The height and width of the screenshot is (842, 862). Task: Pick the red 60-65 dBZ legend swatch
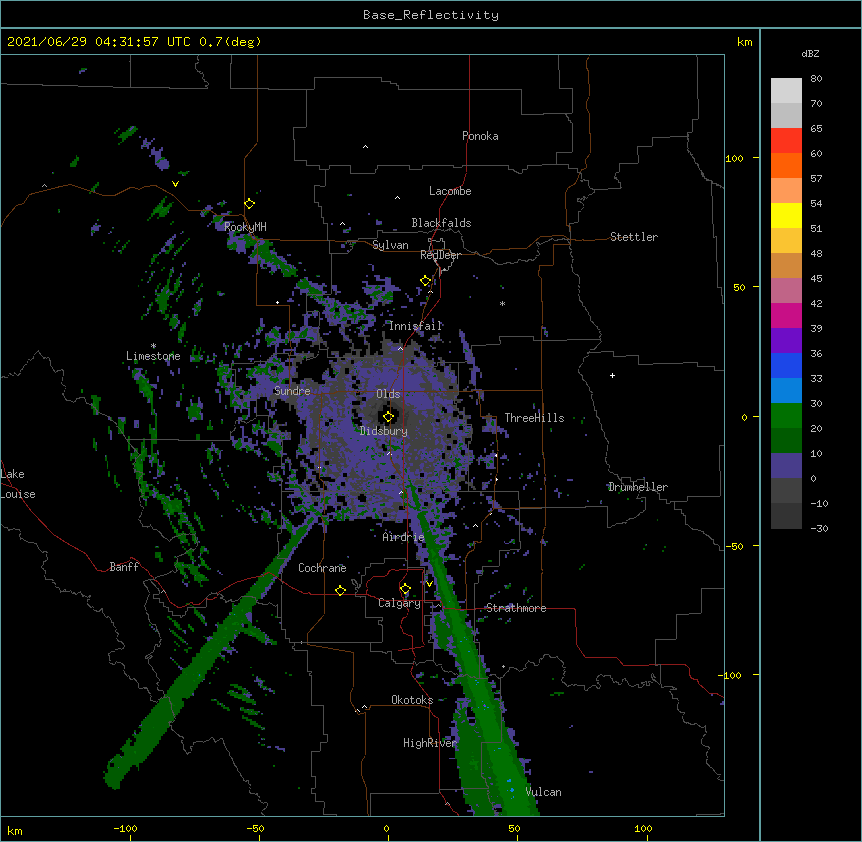coord(786,141)
